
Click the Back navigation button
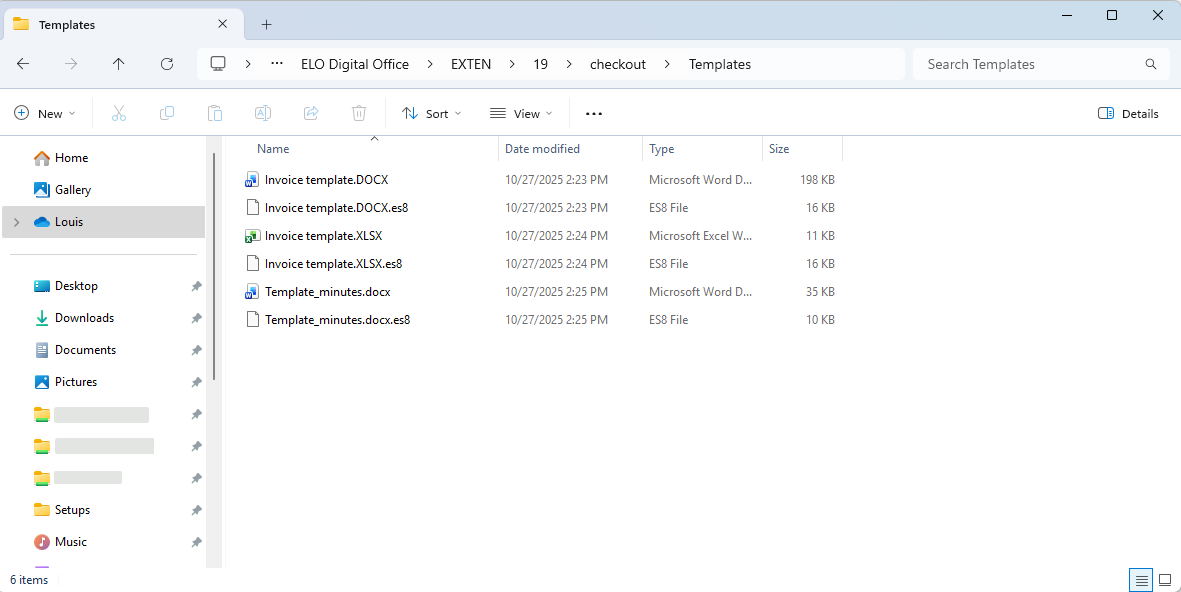coord(23,63)
